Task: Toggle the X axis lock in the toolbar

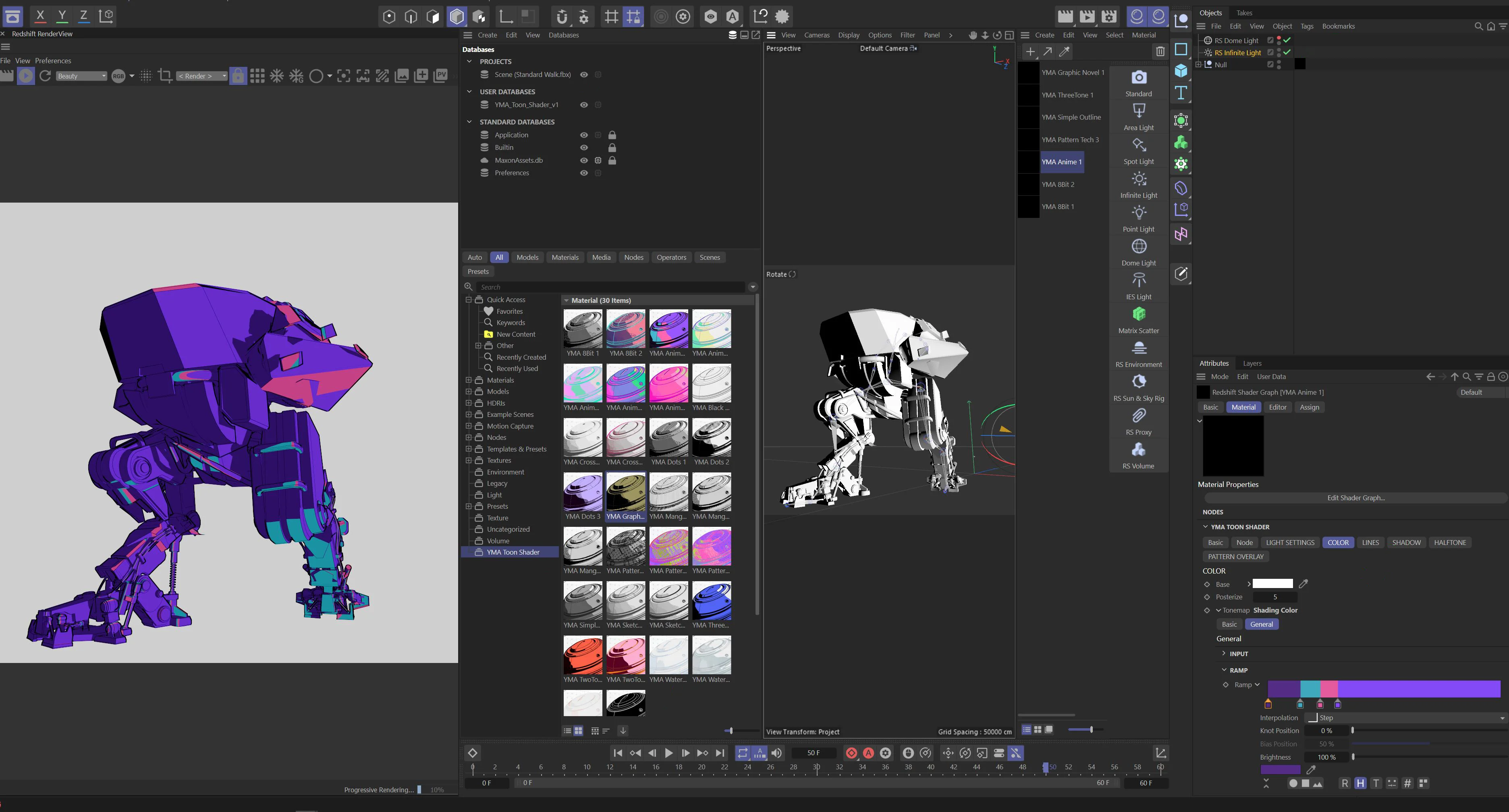Action: pos(40,17)
